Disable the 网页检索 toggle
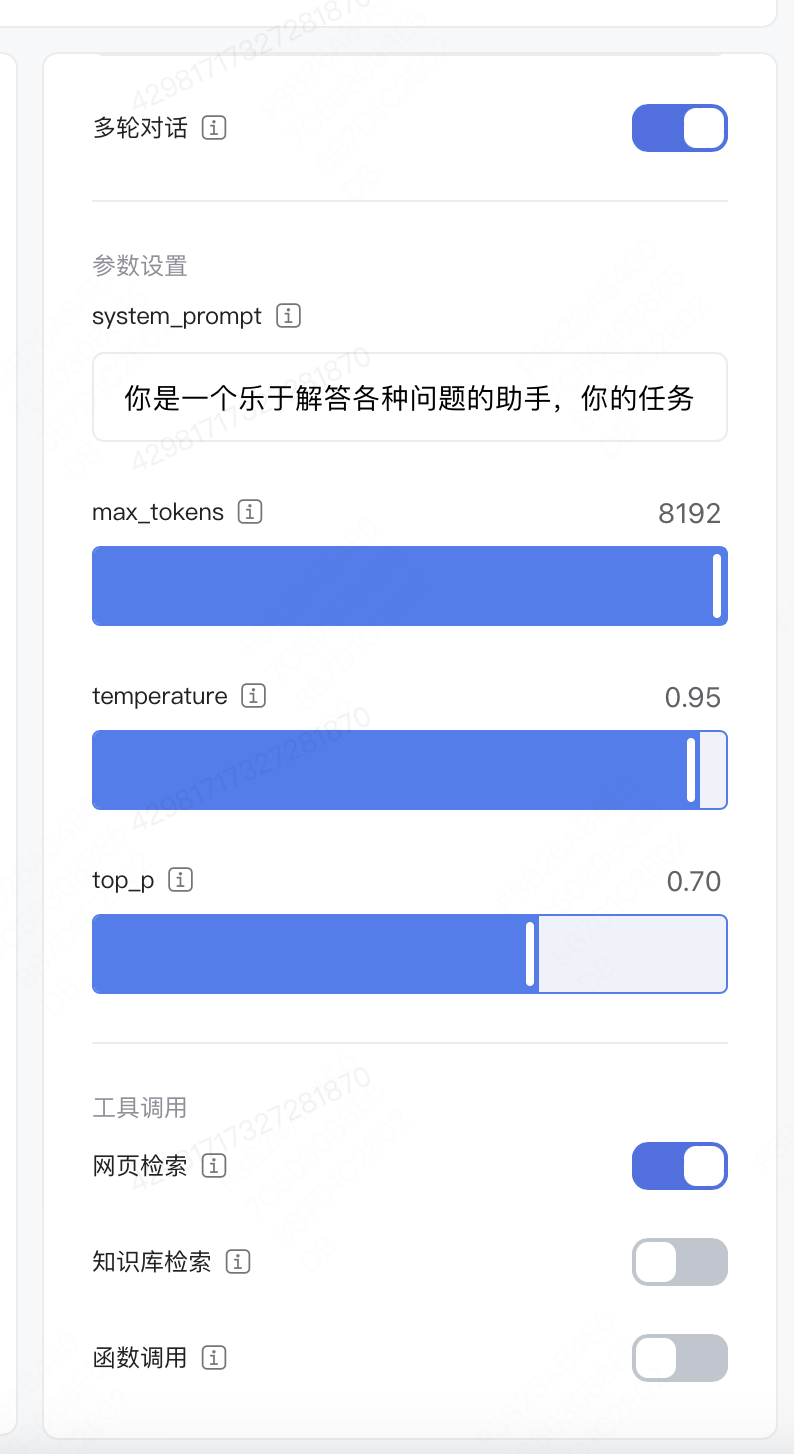Screen dimensions: 794x1454 pos(679,1166)
